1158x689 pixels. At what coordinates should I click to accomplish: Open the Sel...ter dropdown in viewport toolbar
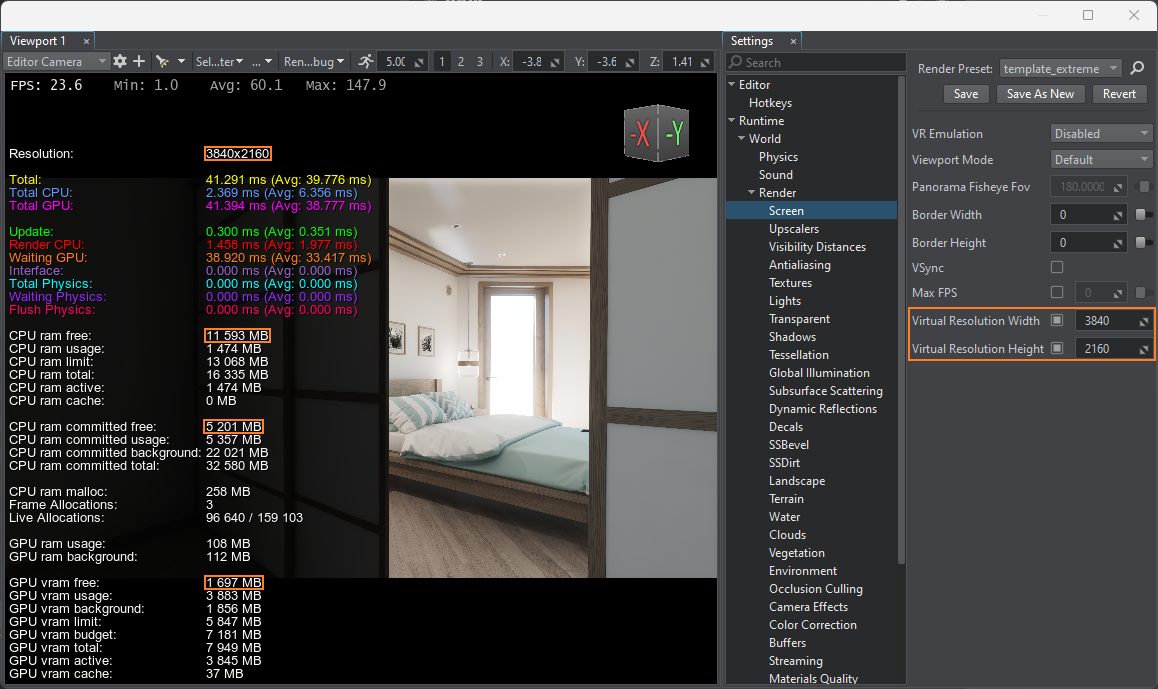point(219,61)
